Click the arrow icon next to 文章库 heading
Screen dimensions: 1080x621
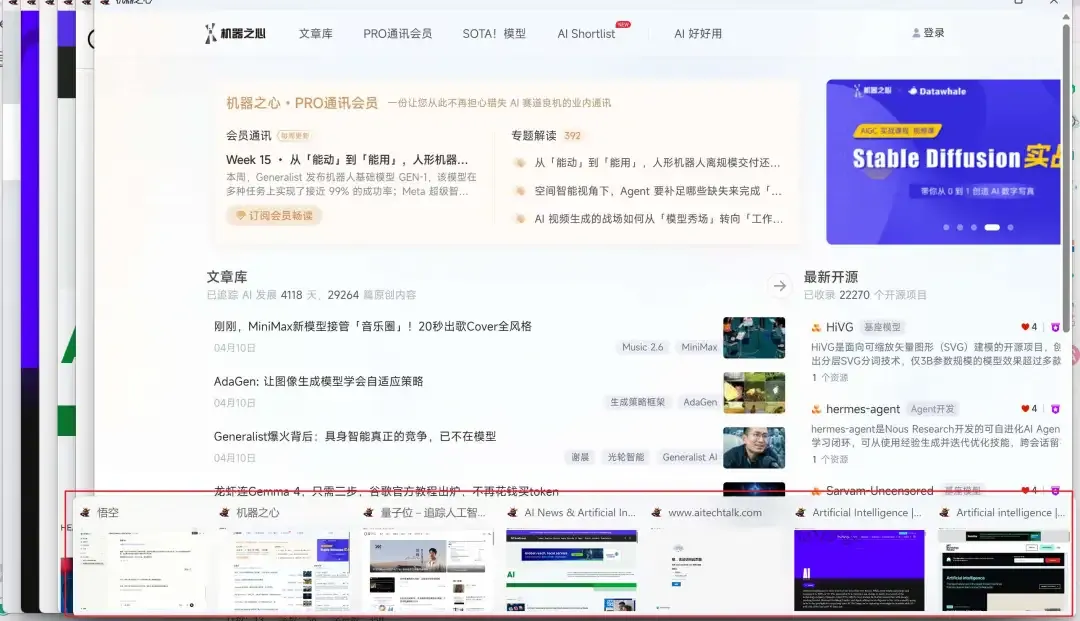click(780, 286)
